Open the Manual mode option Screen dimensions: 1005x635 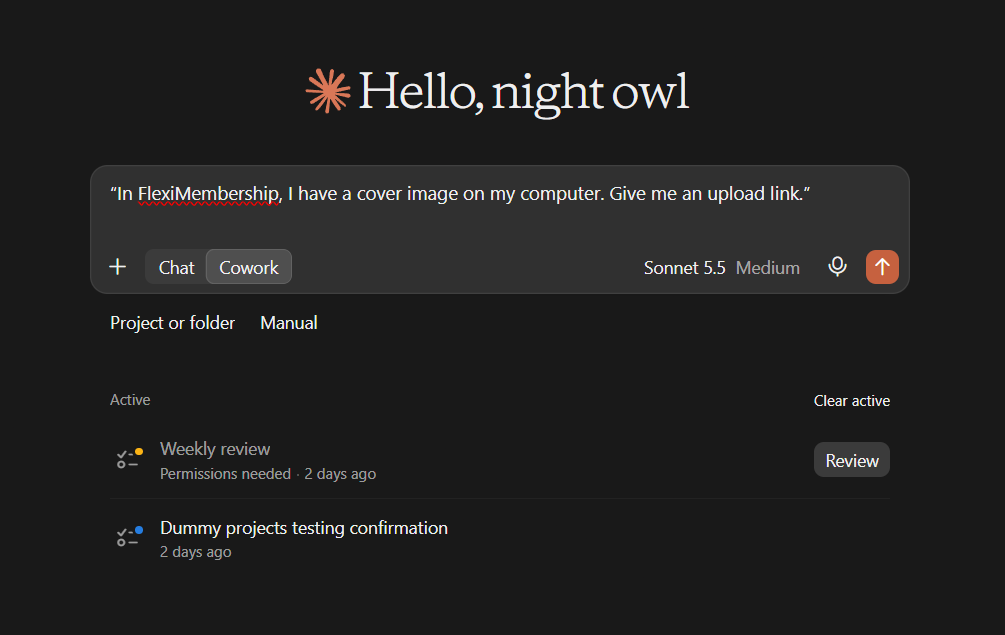pos(288,323)
